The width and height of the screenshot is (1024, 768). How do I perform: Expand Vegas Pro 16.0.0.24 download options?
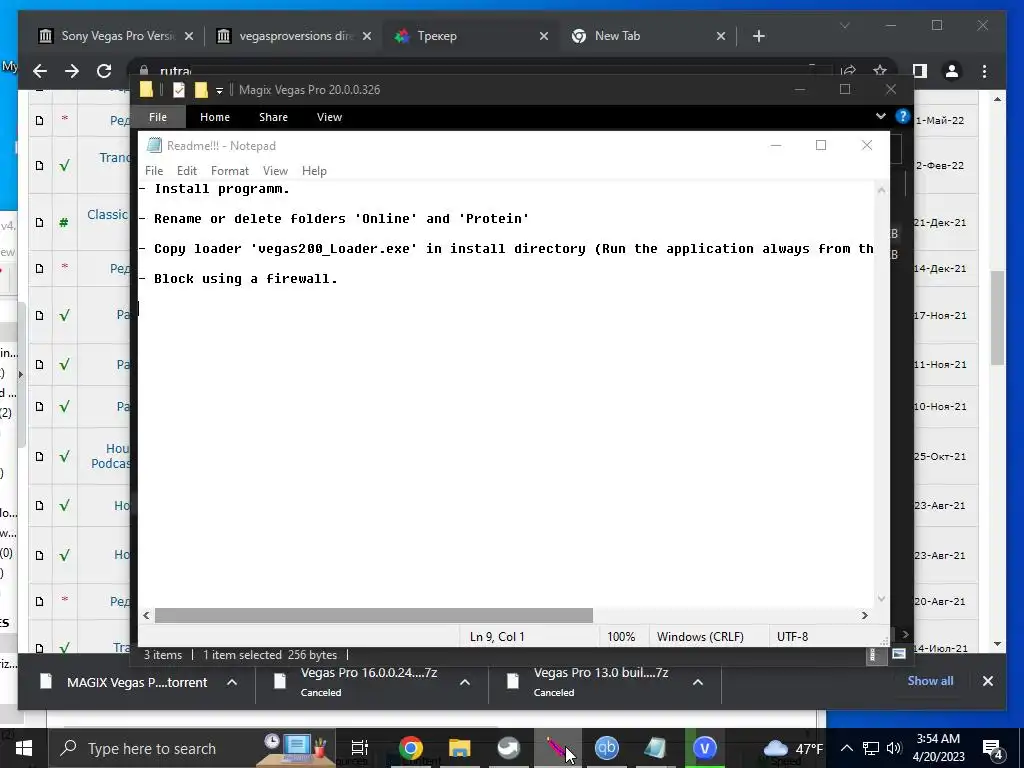(x=464, y=682)
